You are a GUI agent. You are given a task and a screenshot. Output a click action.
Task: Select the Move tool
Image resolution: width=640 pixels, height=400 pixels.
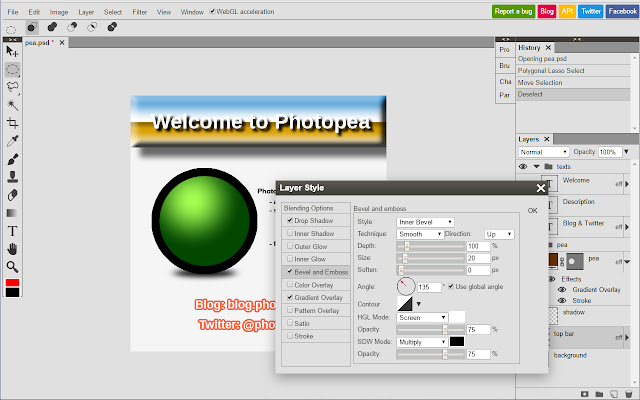12,51
